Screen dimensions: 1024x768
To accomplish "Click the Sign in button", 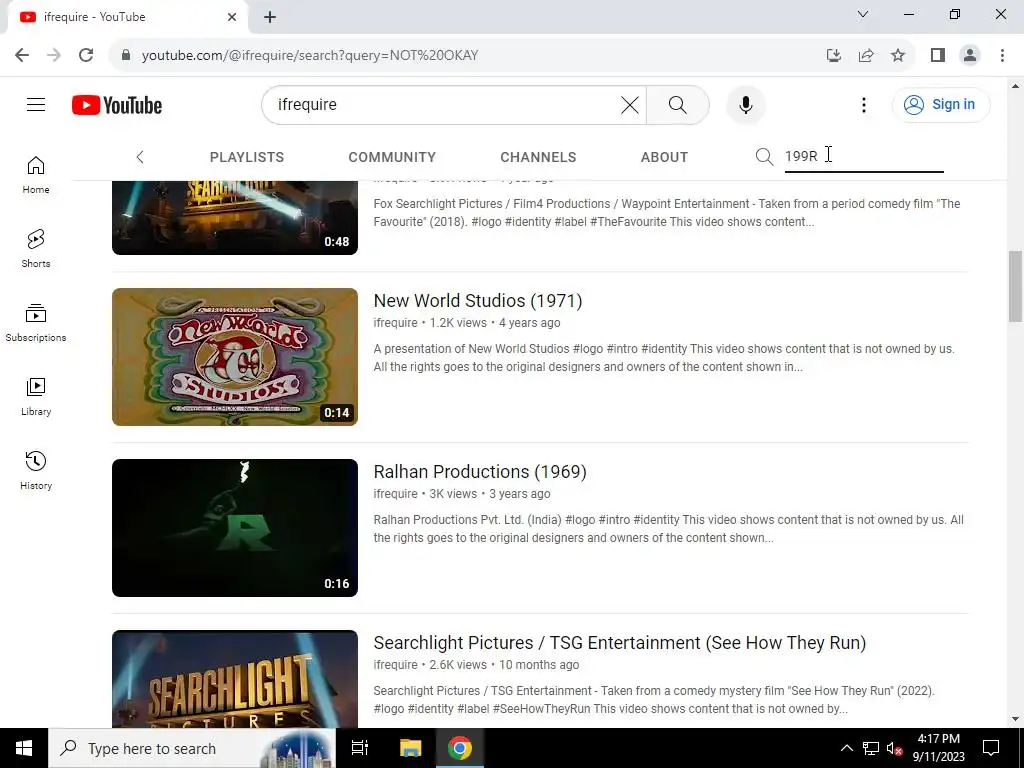I will (x=940, y=104).
